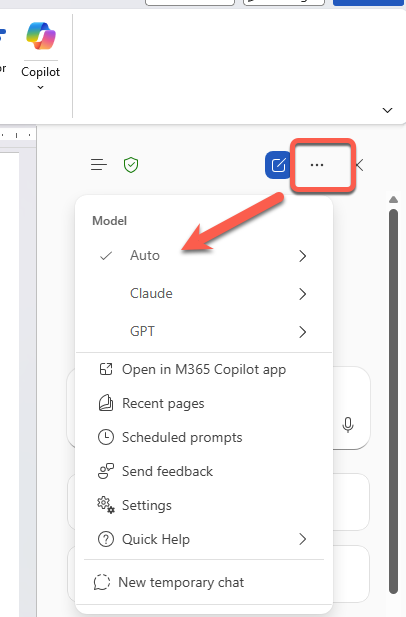
Task: Expand the Claude submenu chevron
Action: 302,294
